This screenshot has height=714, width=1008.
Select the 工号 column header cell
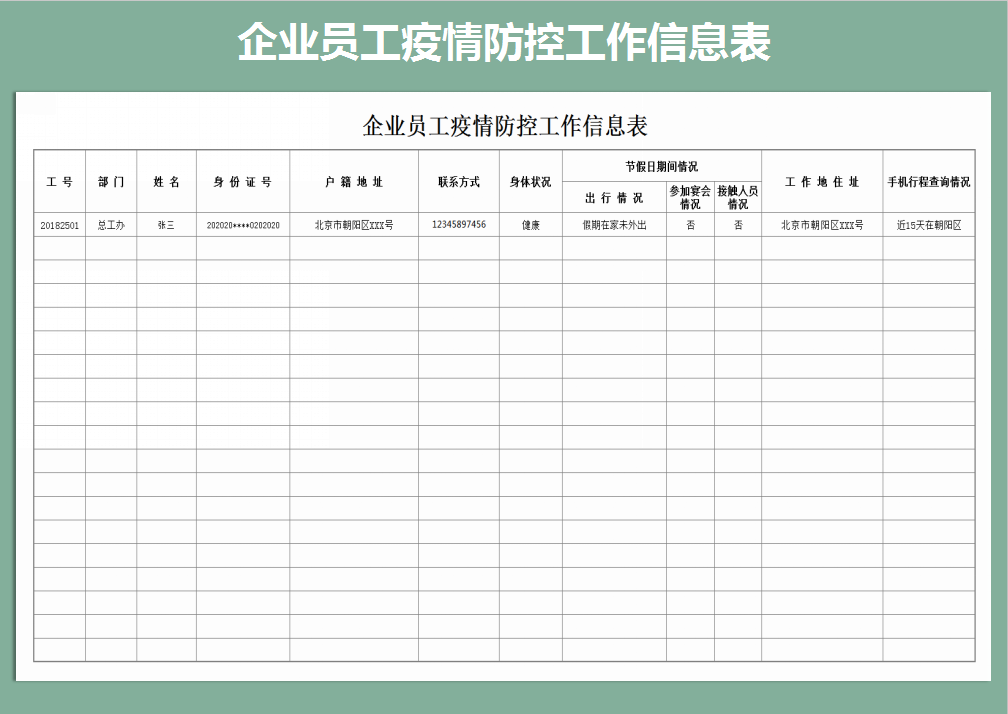click(58, 183)
